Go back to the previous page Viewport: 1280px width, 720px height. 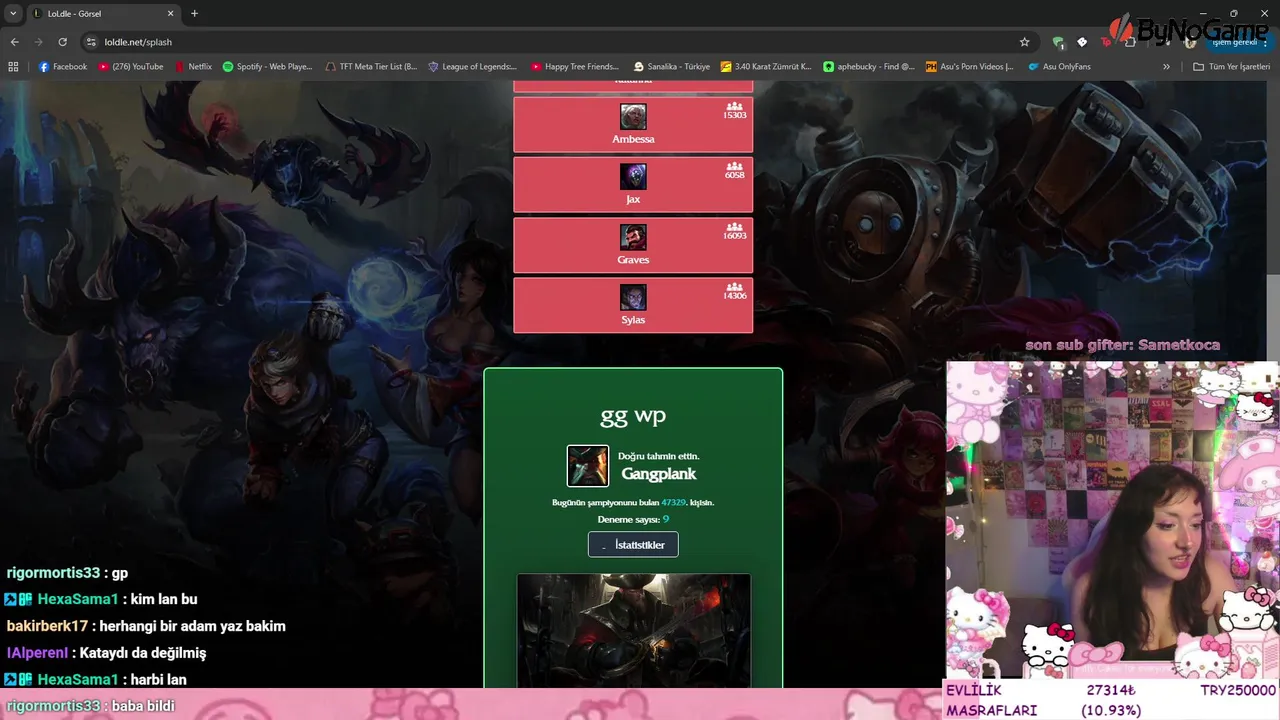tap(14, 42)
